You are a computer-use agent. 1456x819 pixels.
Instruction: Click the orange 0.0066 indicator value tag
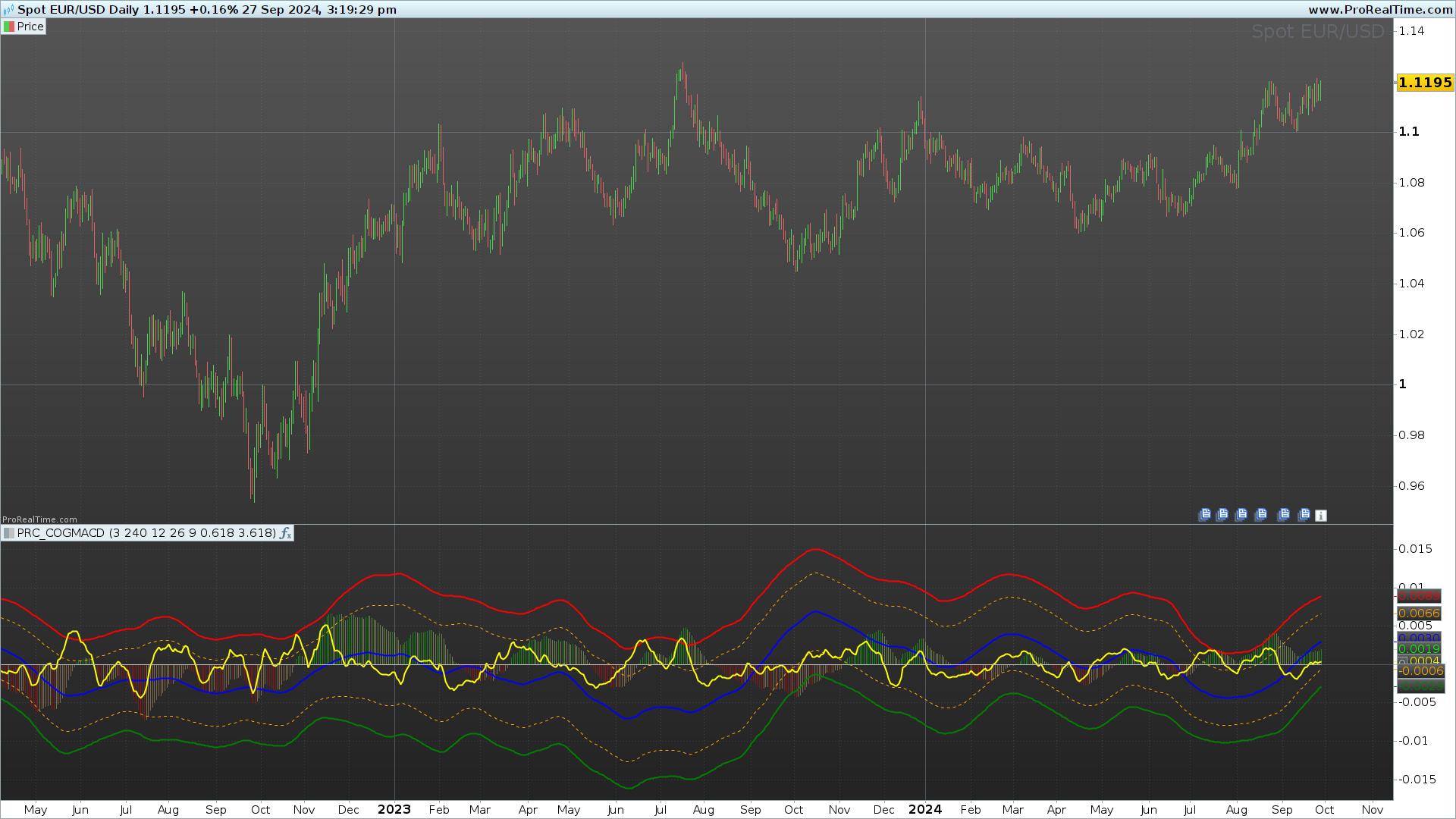[x=1418, y=613]
